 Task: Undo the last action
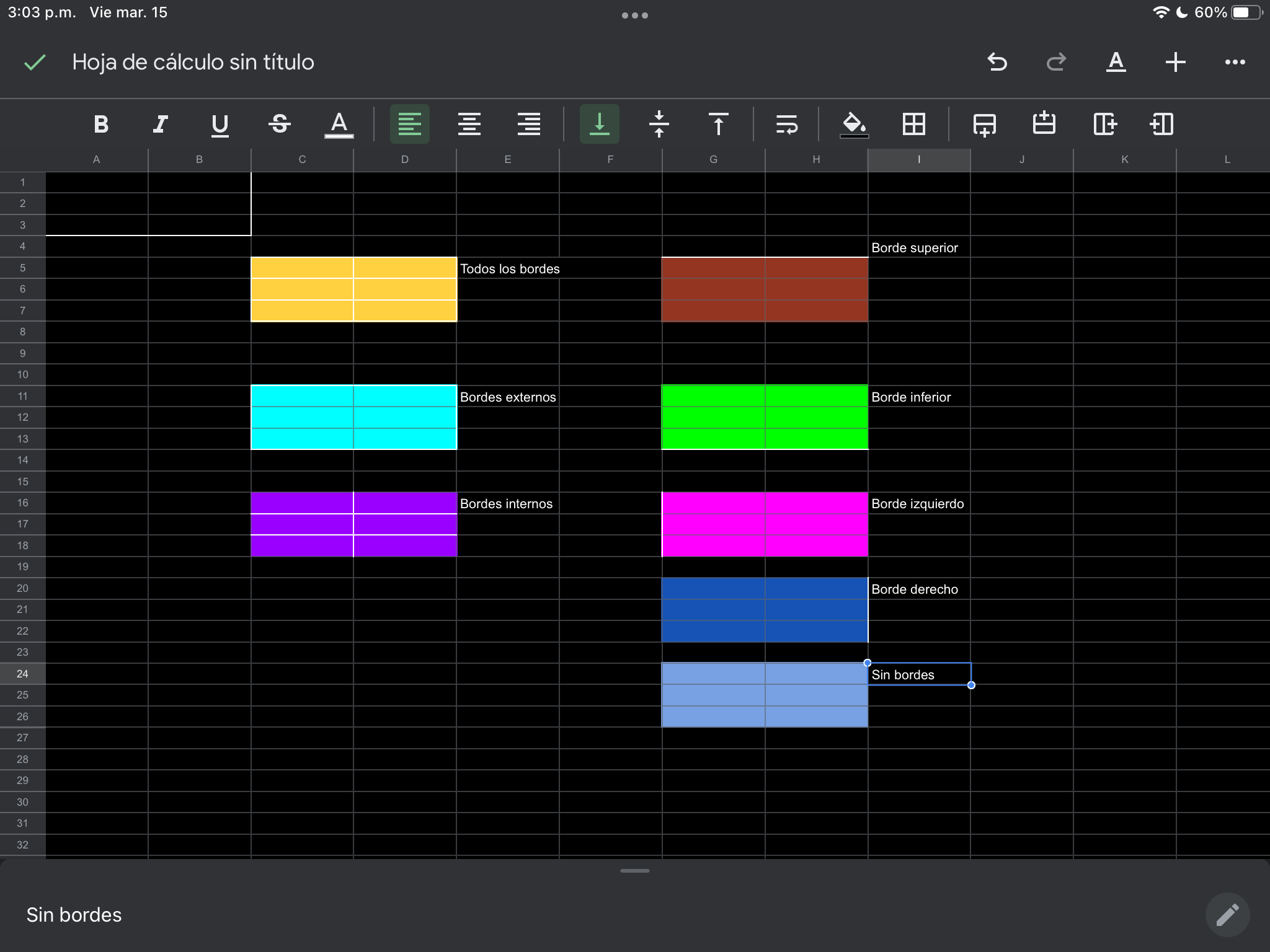point(997,62)
